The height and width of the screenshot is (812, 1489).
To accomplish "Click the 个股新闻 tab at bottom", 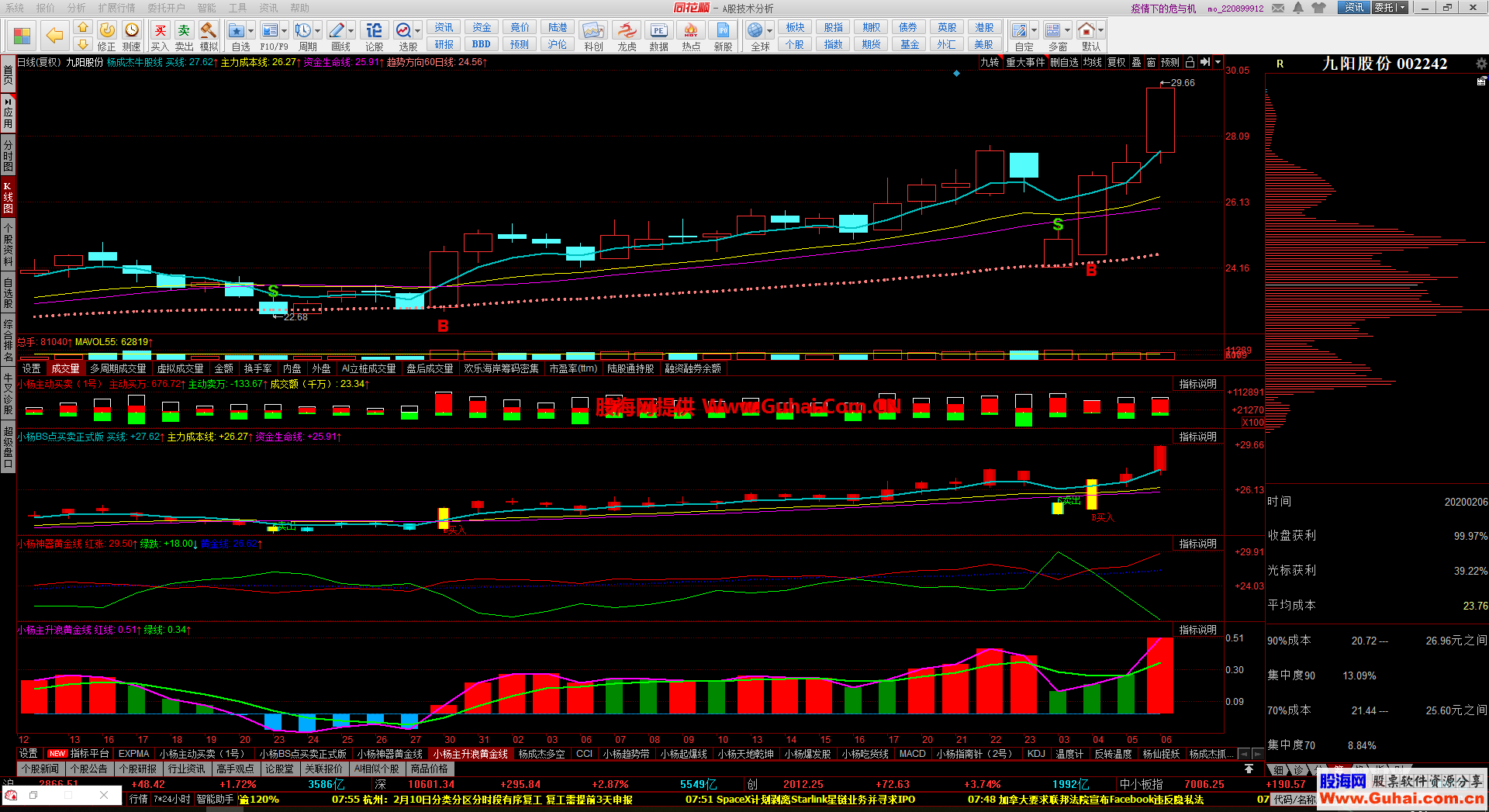I will coord(40,769).
